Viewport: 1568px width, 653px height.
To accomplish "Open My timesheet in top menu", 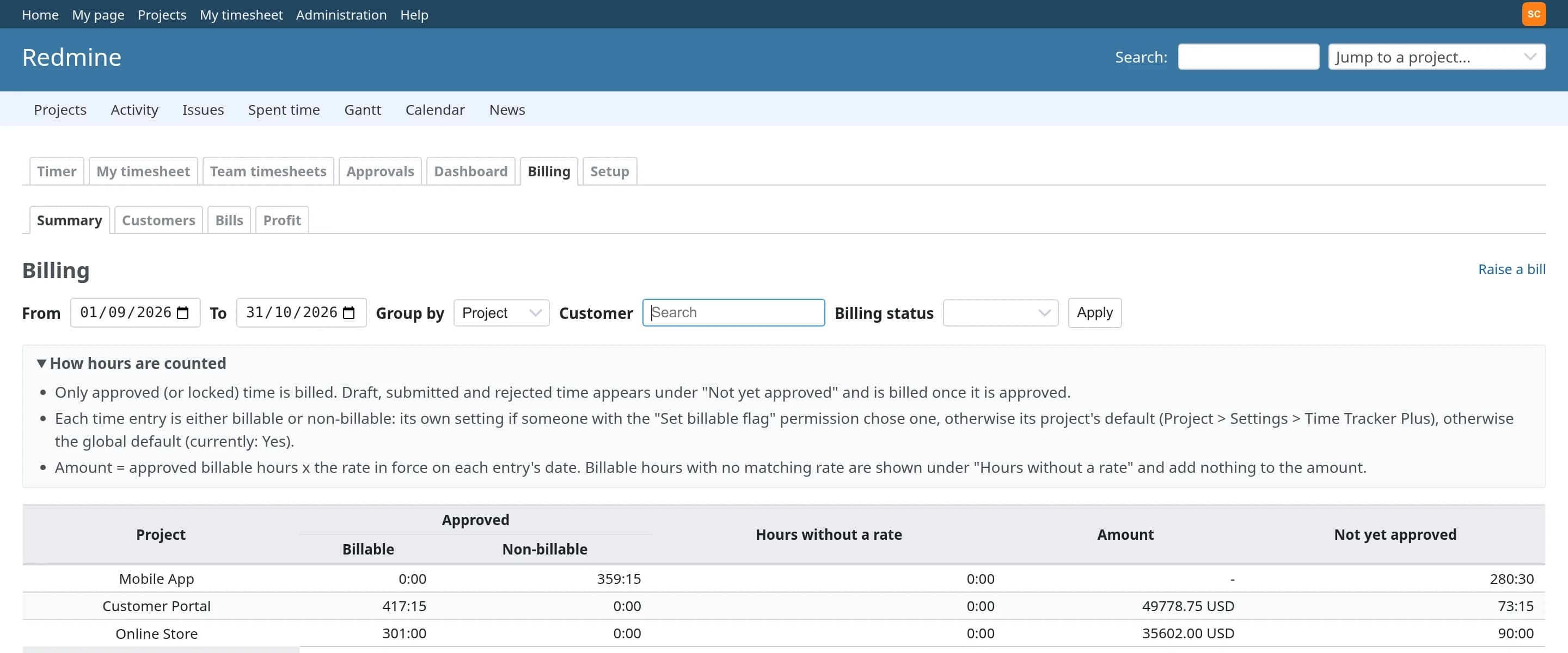I will click(241, 15).
